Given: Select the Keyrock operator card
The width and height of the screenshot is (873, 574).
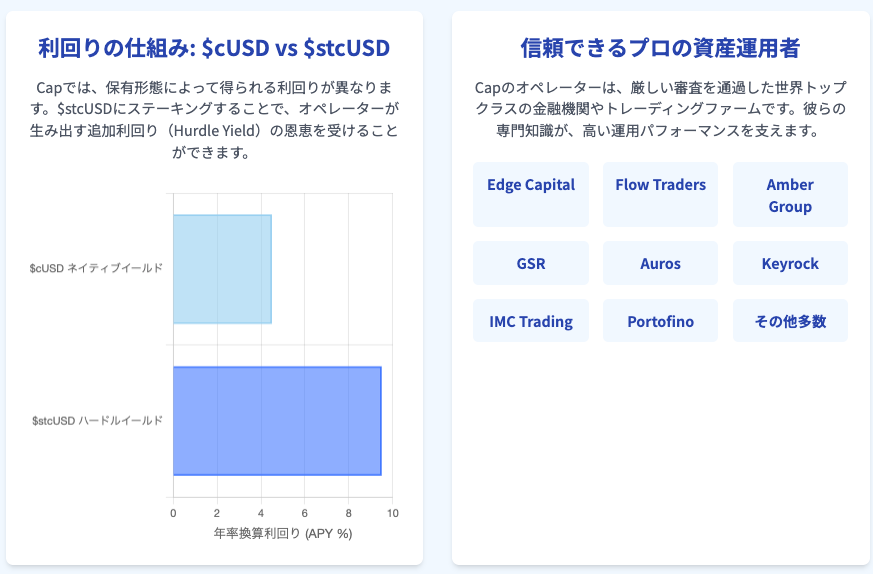Looking at the screenshot, I should 790,263.
